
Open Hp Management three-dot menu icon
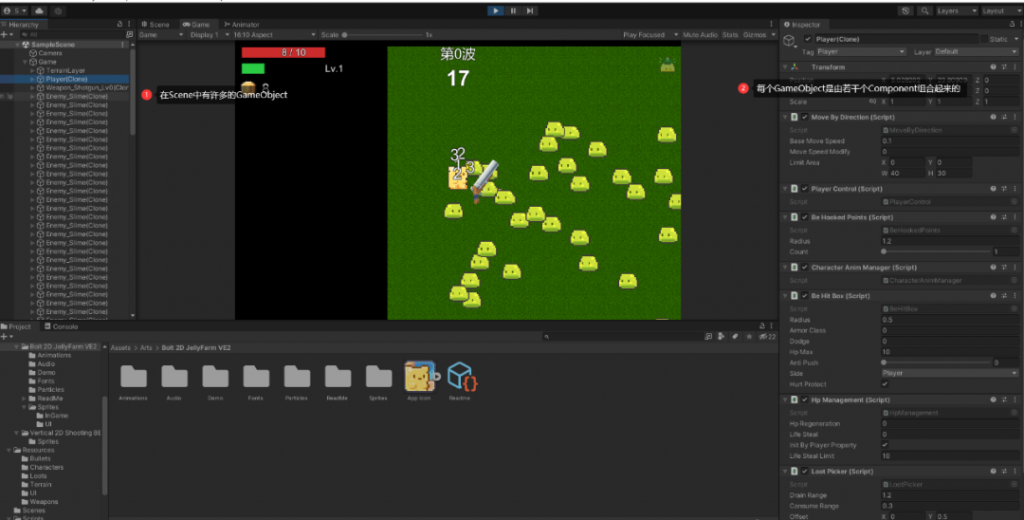(x=1015, y=400)
